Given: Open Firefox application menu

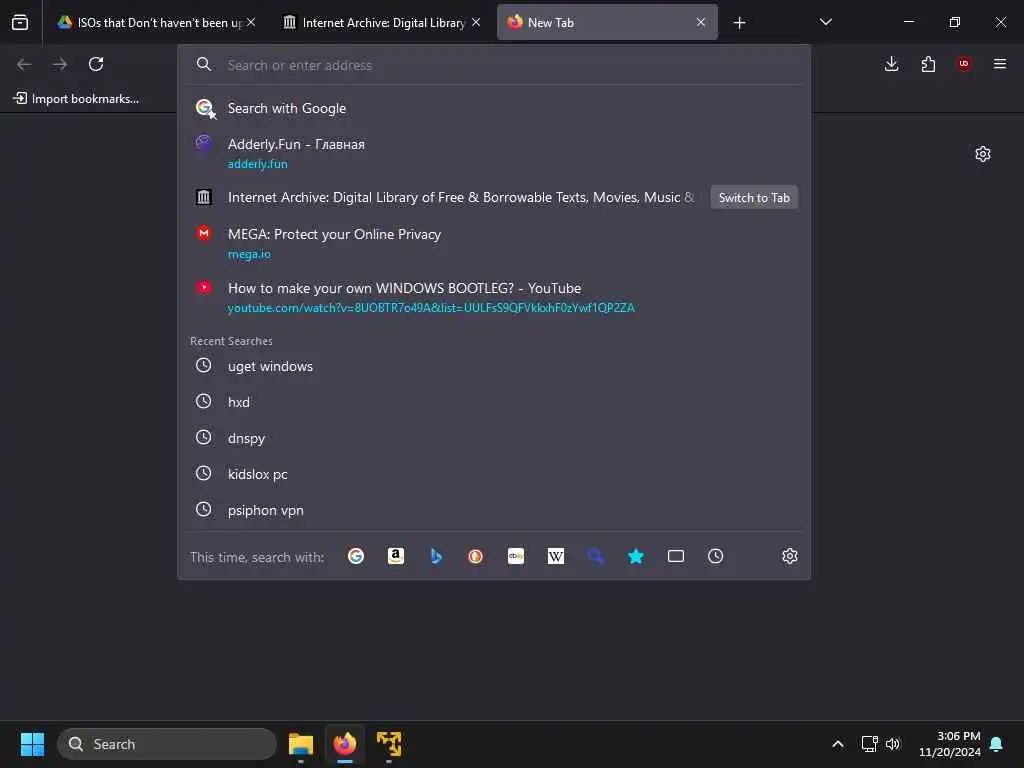Looking at the screenshot, I should [1000, 64].
